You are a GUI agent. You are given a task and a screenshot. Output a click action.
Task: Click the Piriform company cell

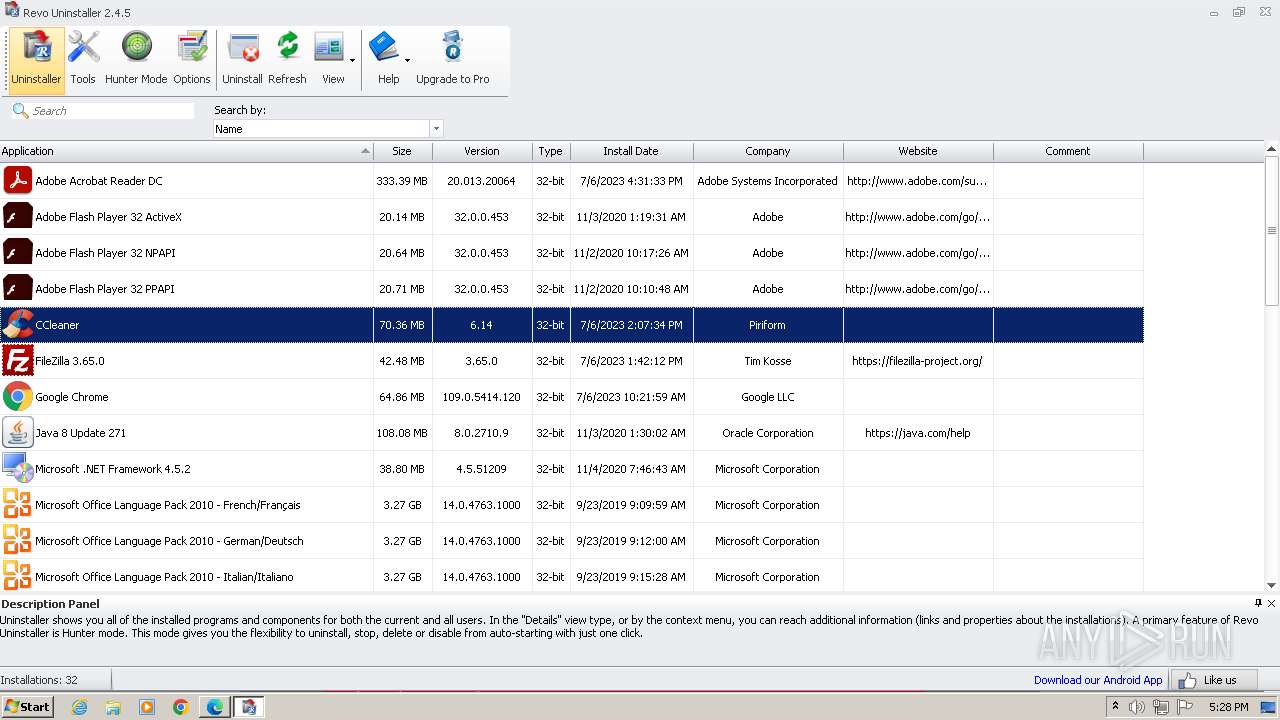pos(768,325)
